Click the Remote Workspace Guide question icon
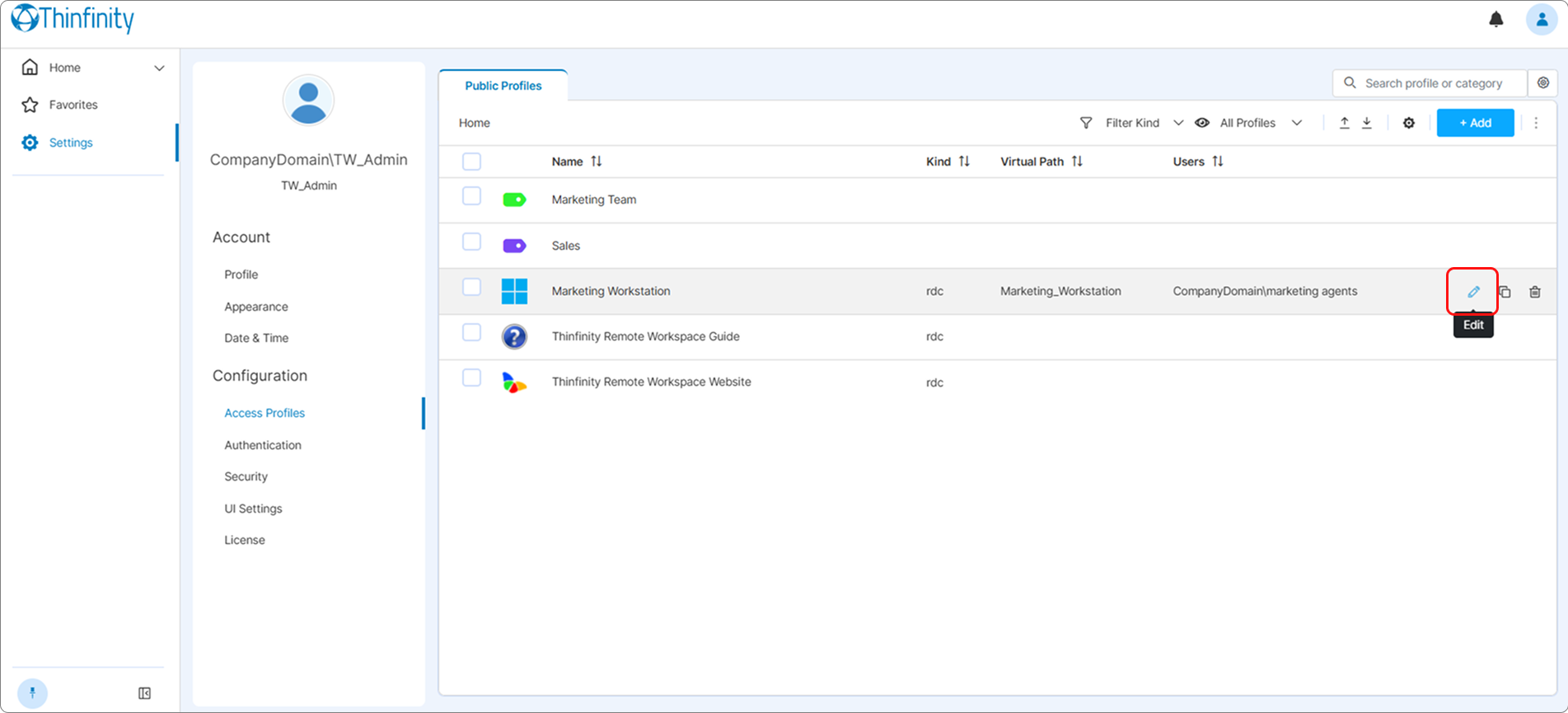Viewport: 1568px width, 713px height. [514, 336]
